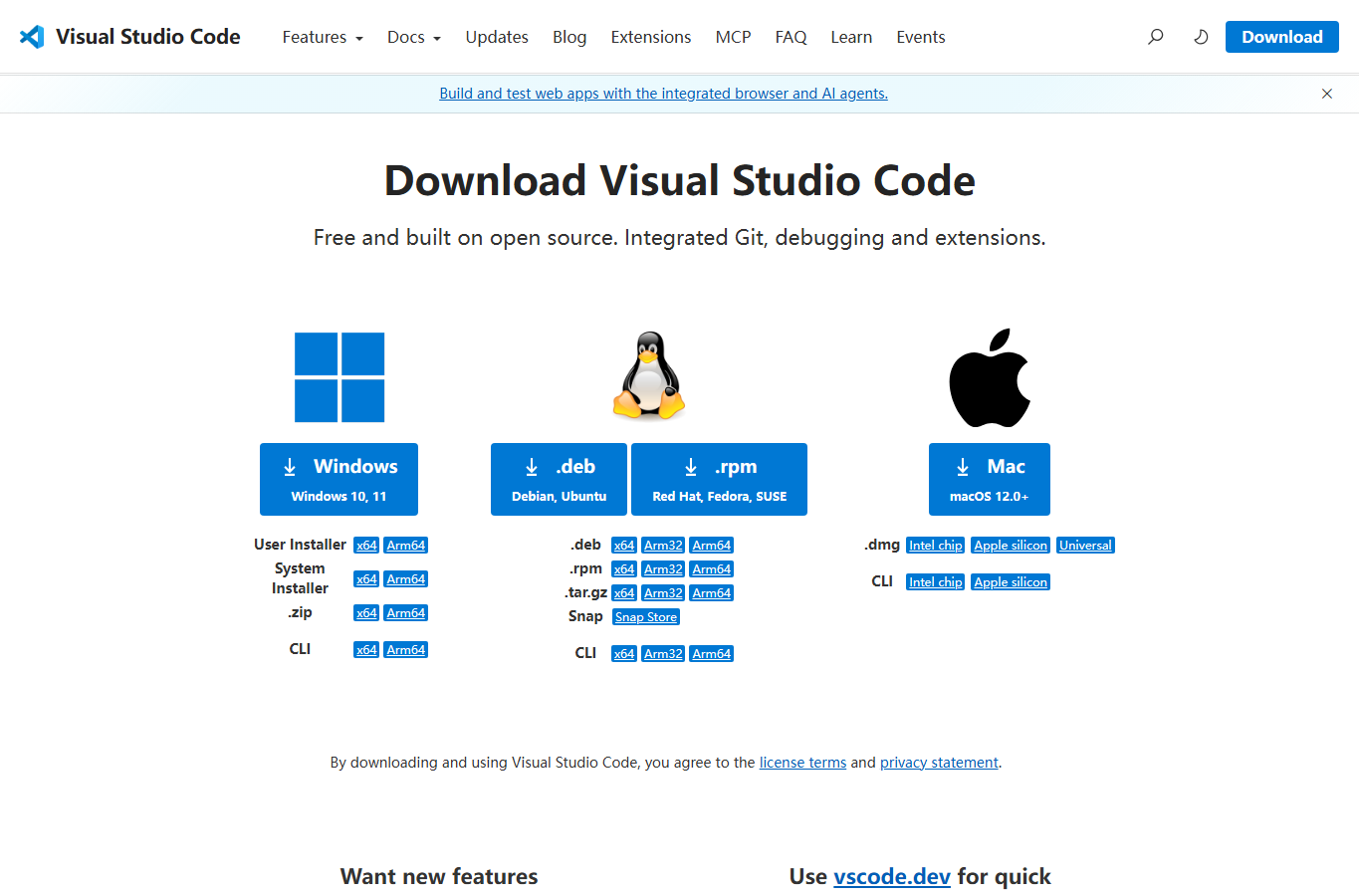Select Linux .rpm row x64 link
The height and width of the screenshot is (896, 1359).
point(624,569)
